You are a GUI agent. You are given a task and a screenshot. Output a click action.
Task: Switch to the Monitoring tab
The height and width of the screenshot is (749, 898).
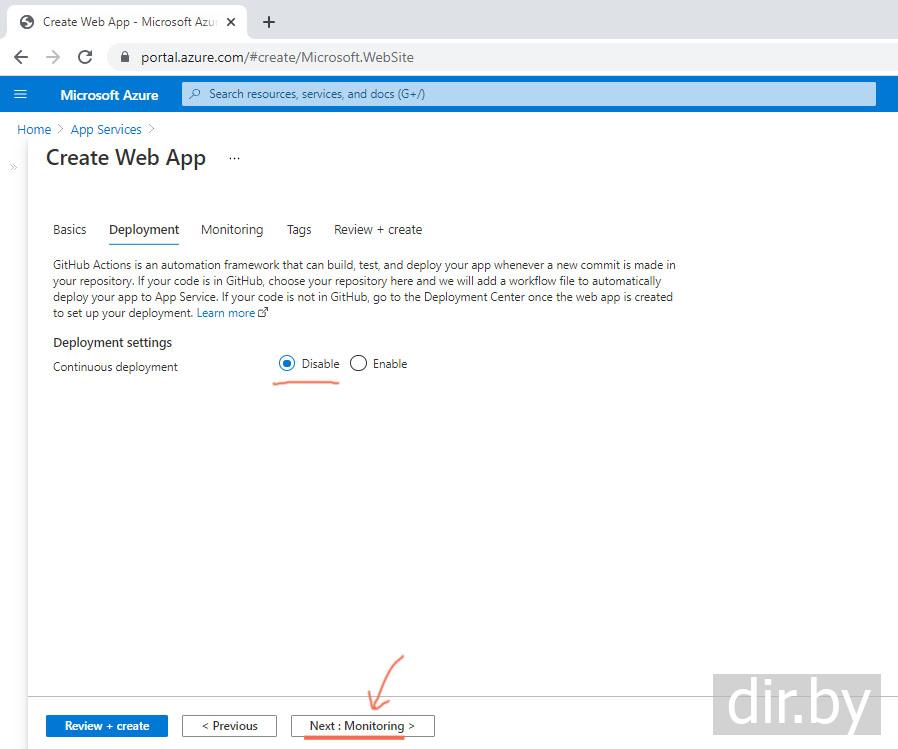(232, 230)
